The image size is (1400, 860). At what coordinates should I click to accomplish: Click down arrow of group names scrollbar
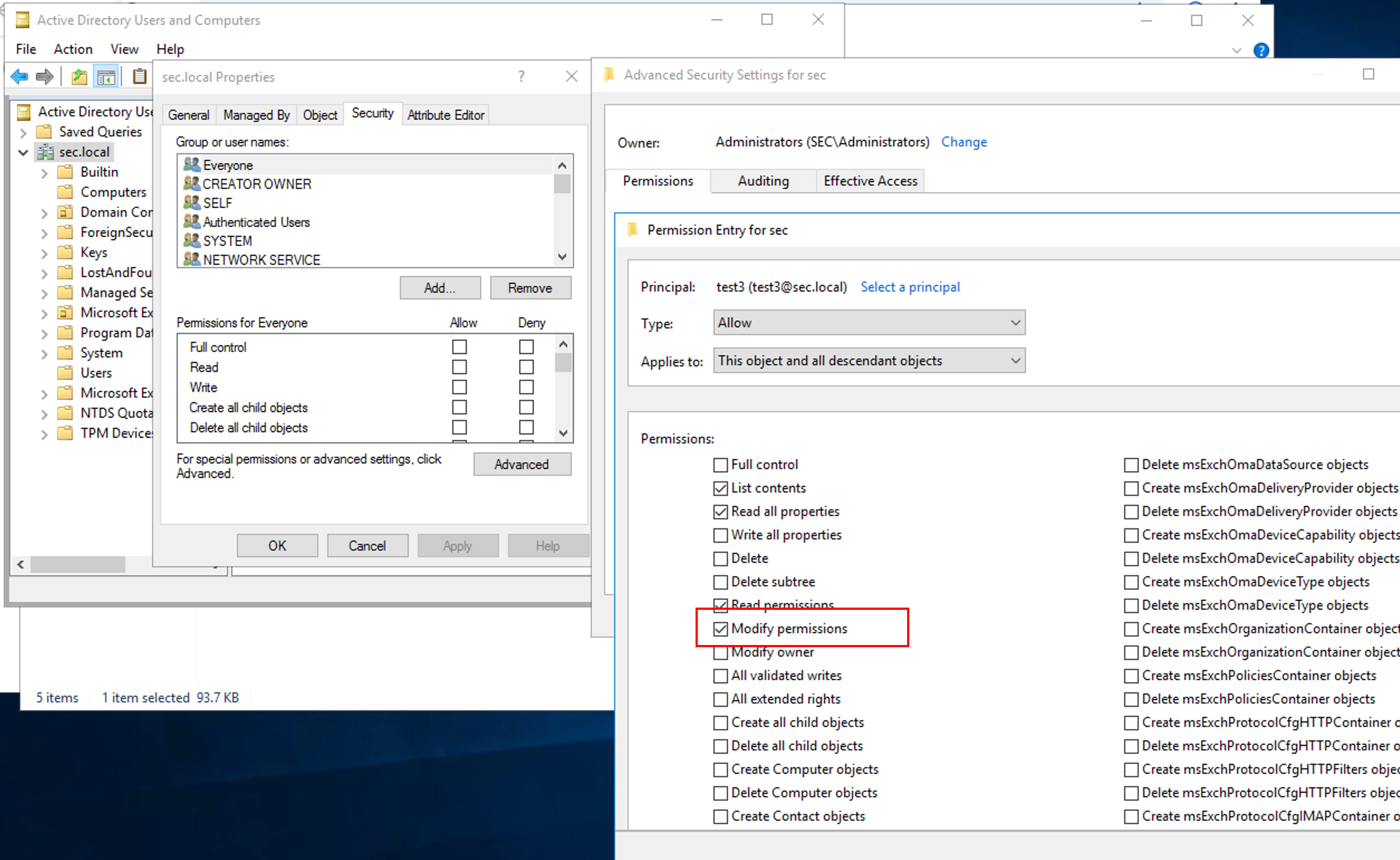pyautogui.click(x=562, y=257)
